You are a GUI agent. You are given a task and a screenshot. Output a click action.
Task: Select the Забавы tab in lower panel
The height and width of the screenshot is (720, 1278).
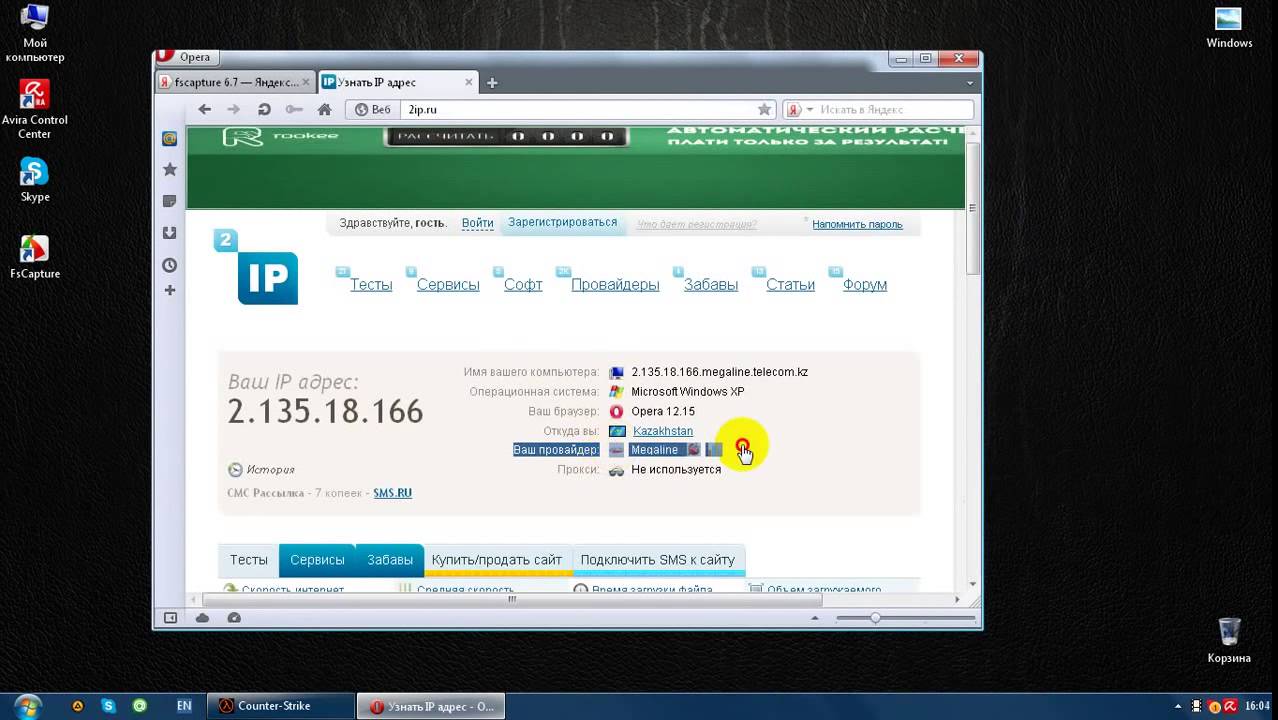(x=390, y=560)
